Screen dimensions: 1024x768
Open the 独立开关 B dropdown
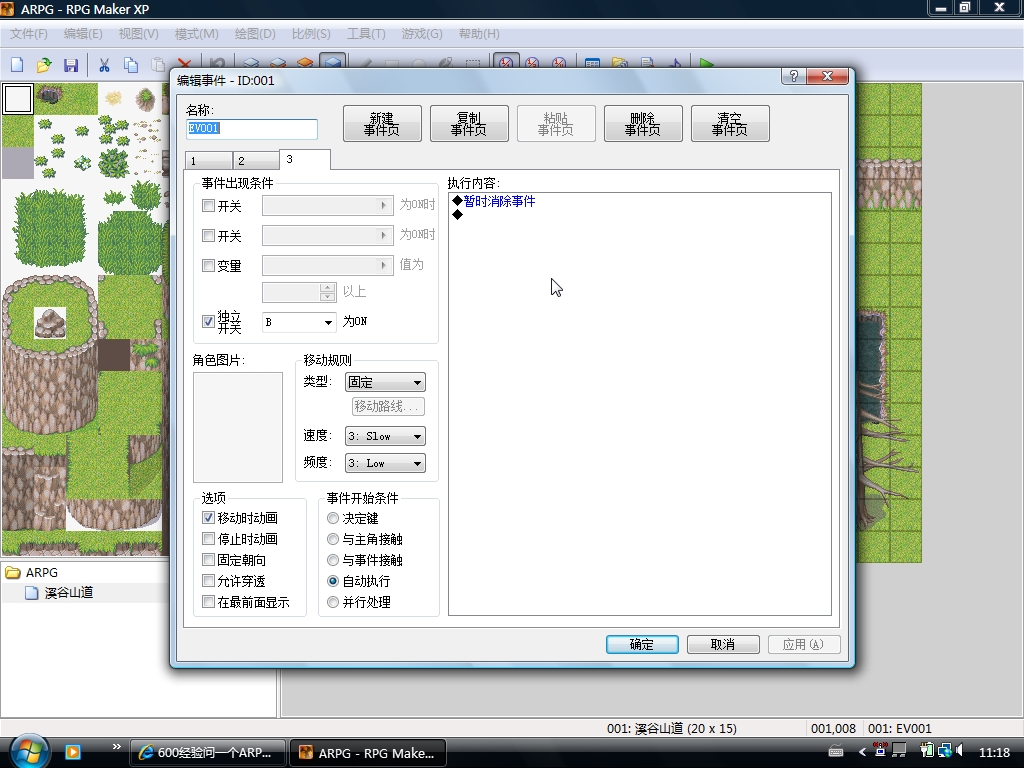(299, 322)
